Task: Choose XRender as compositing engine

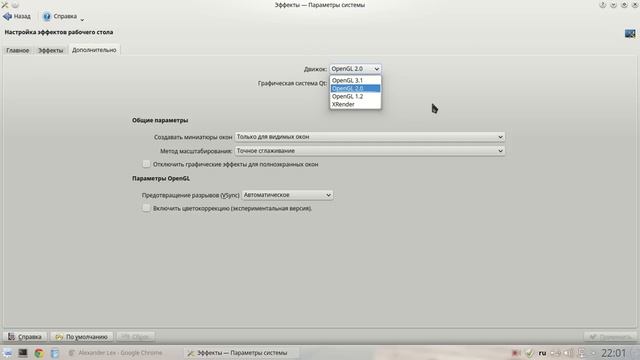Action: (355, 104)
